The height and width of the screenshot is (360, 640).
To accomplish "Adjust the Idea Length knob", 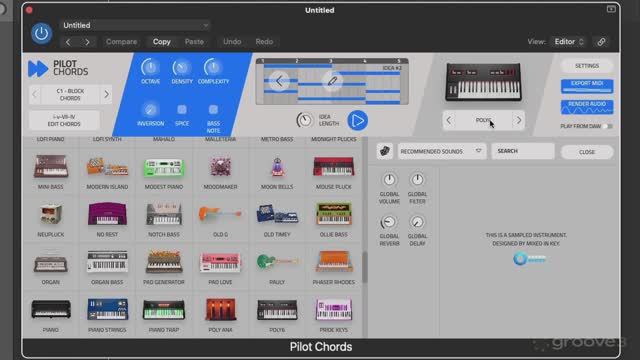I will tap(304, 120).
